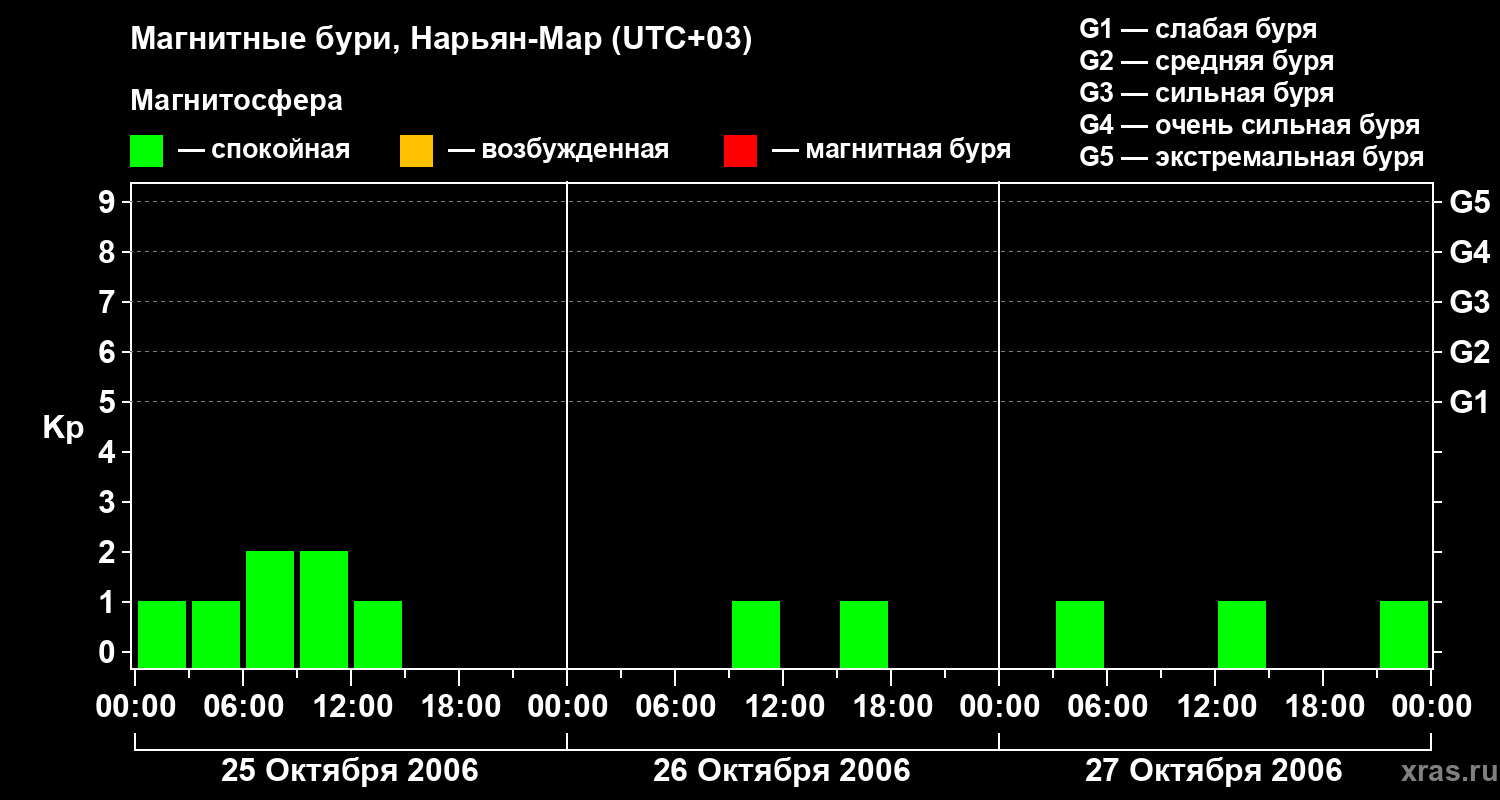The width and height of the screenshot is (1500, 800).
Task: Select the 21:00–24:00 bar on 27 October
Action: (x=1404, y=634)
